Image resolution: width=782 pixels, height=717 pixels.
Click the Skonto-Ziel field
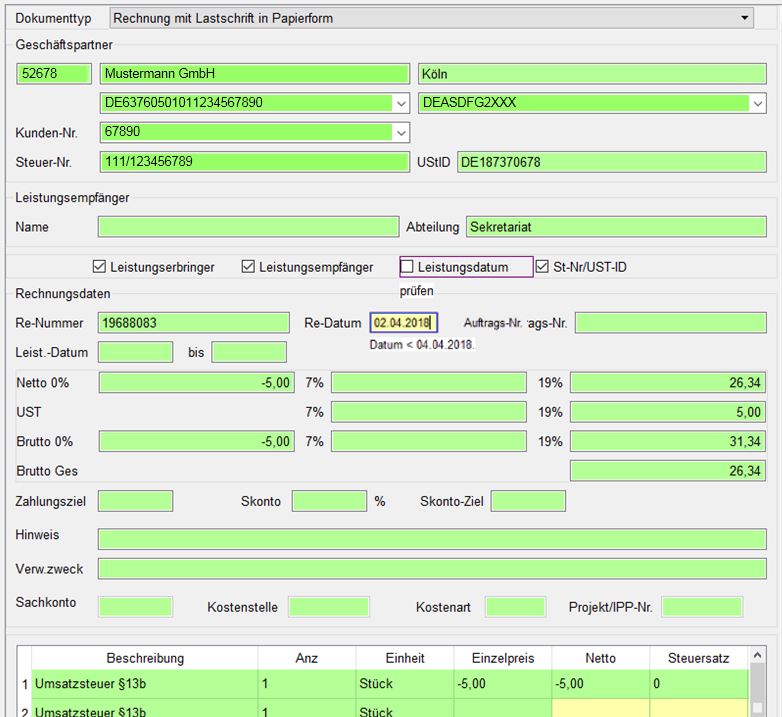528,501
